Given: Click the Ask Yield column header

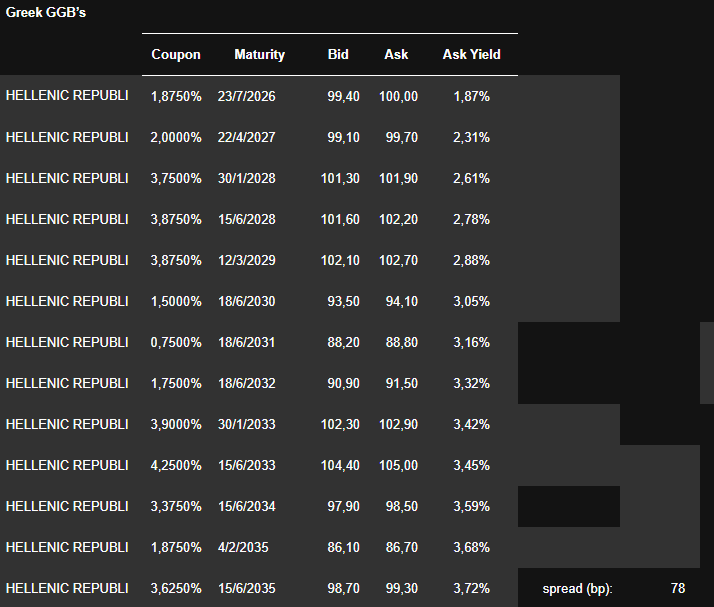Looking at the screenshot, I should pos(471,55).
